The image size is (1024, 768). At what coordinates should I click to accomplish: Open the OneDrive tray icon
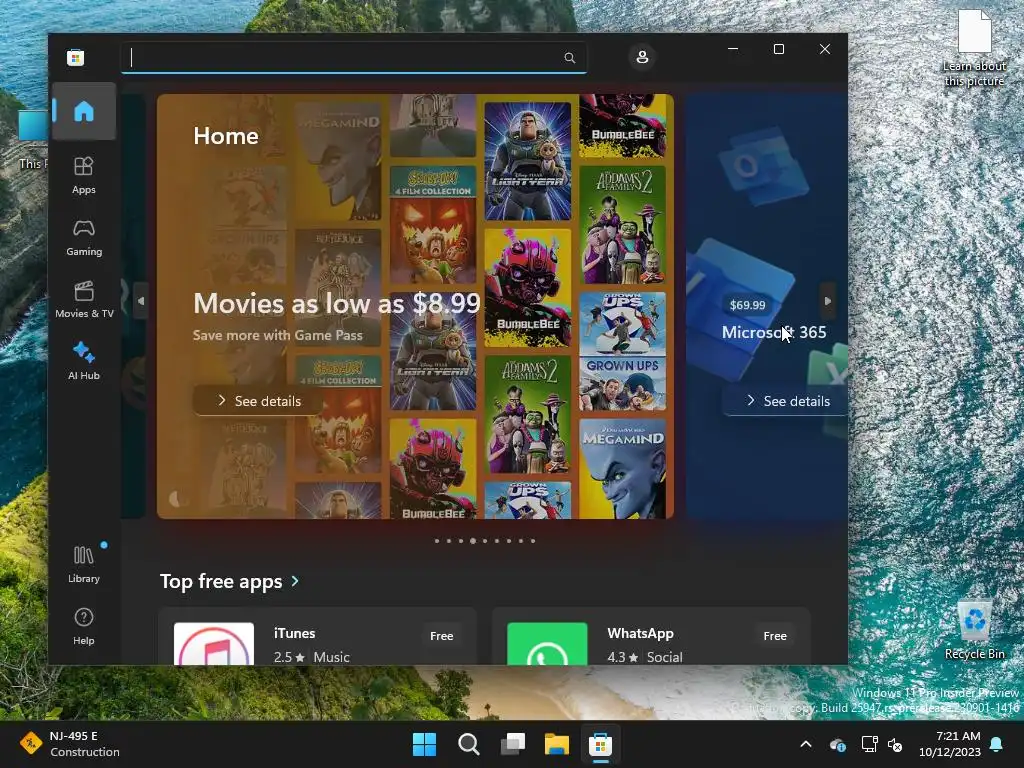tap(838, 744)
